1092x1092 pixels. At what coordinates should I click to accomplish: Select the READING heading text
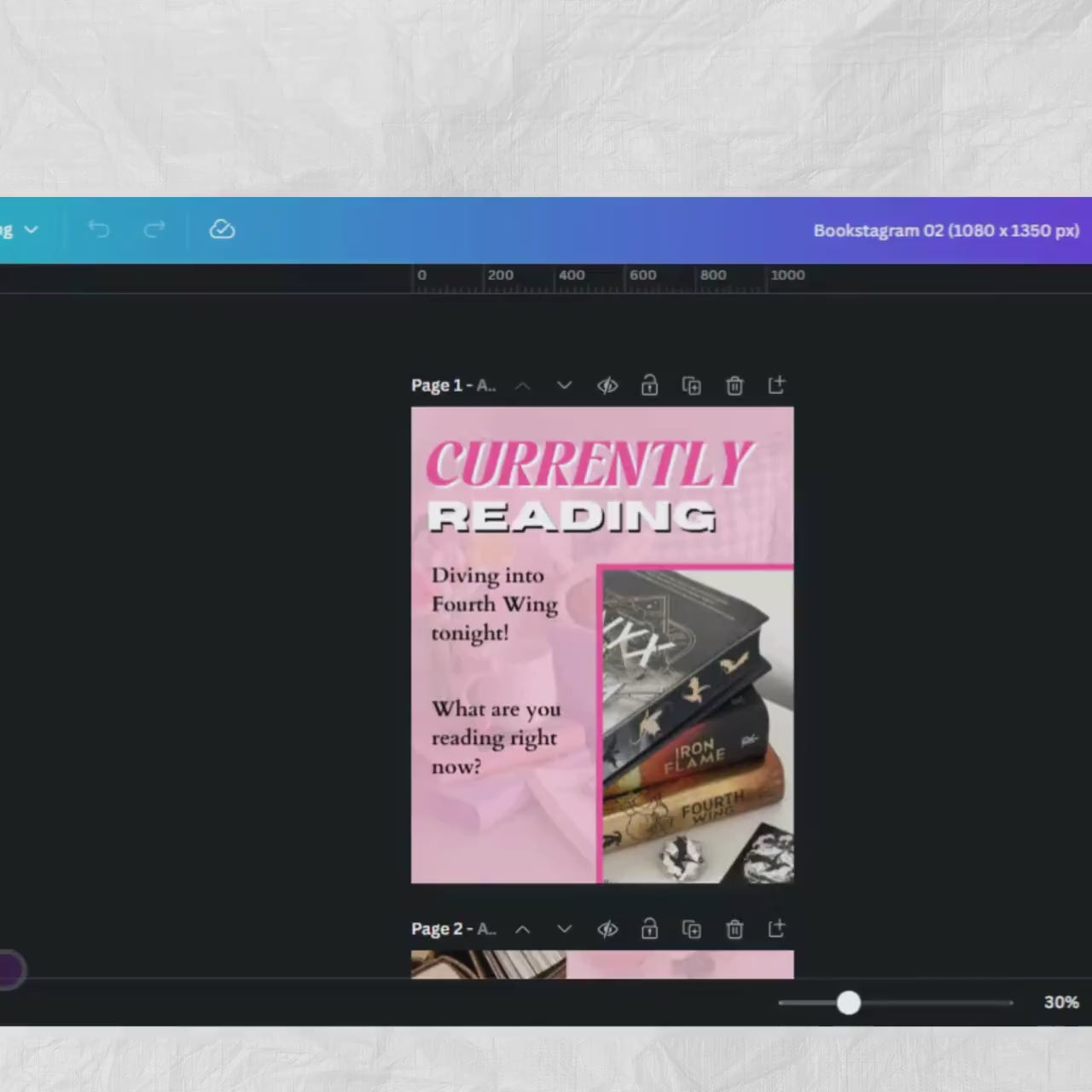(572, 517)
